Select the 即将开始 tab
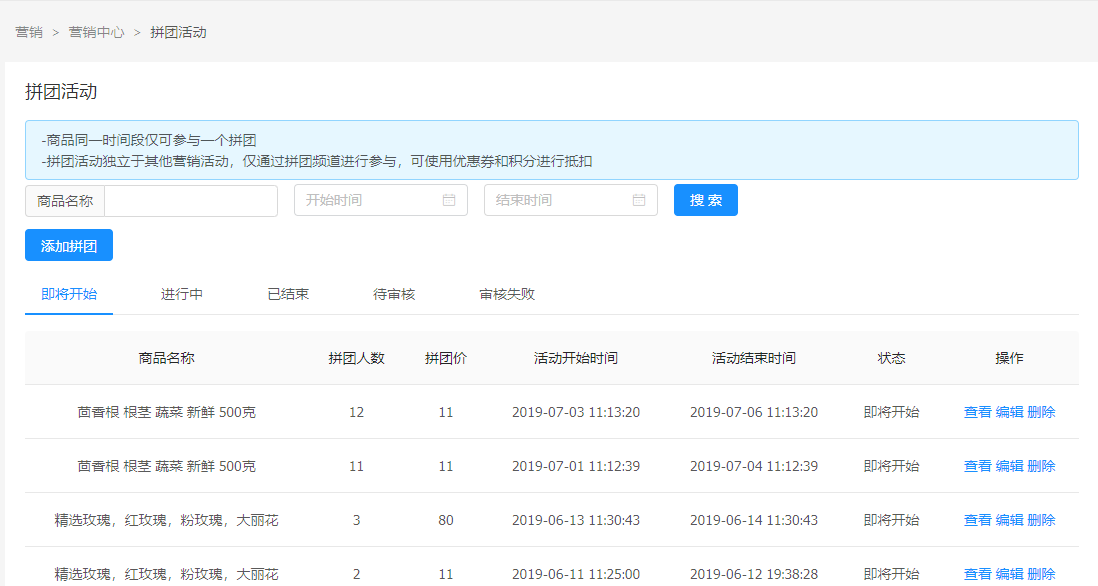 [69, 294]
